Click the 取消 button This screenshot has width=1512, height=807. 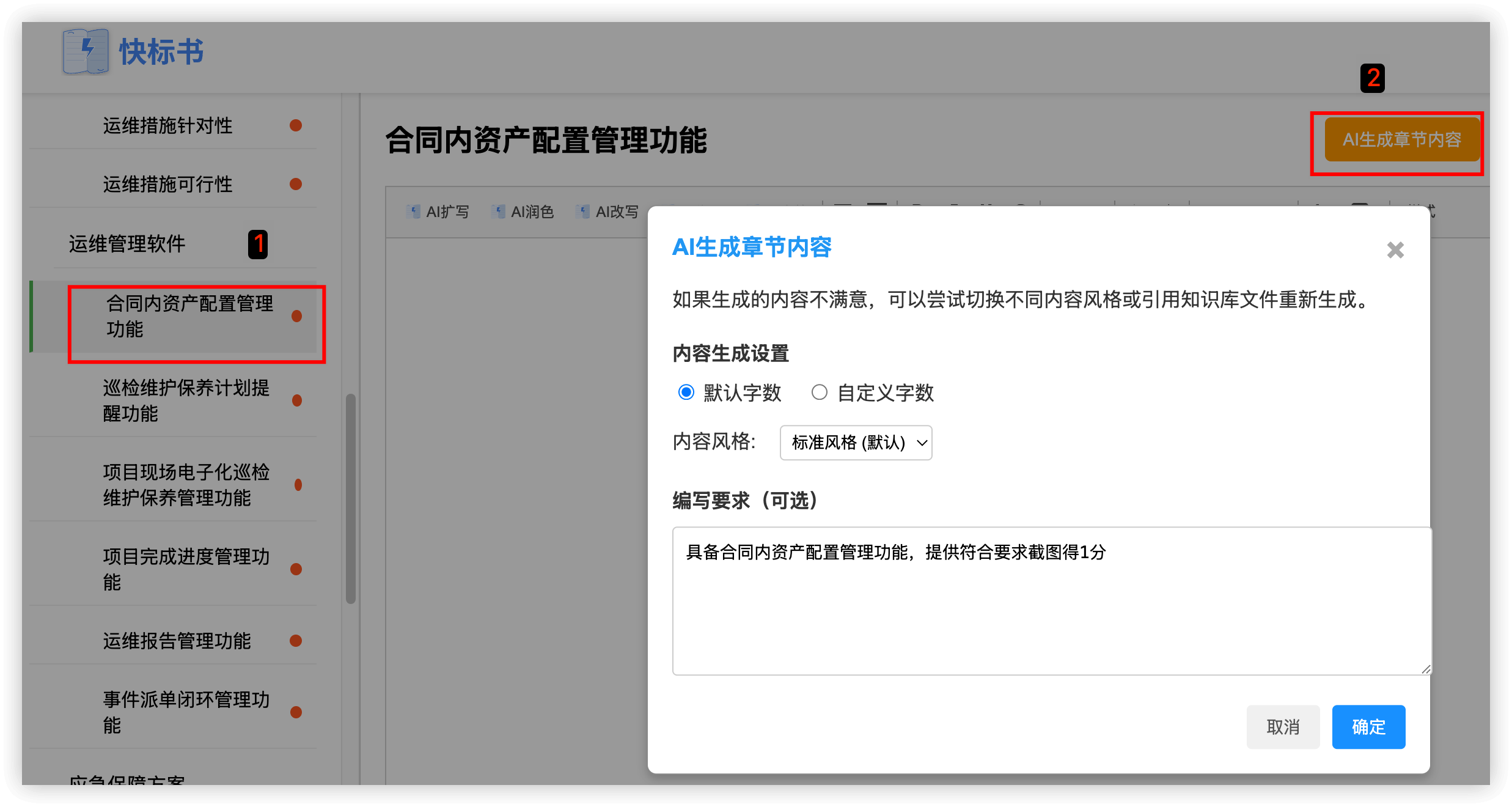(x=1283, y=726)
